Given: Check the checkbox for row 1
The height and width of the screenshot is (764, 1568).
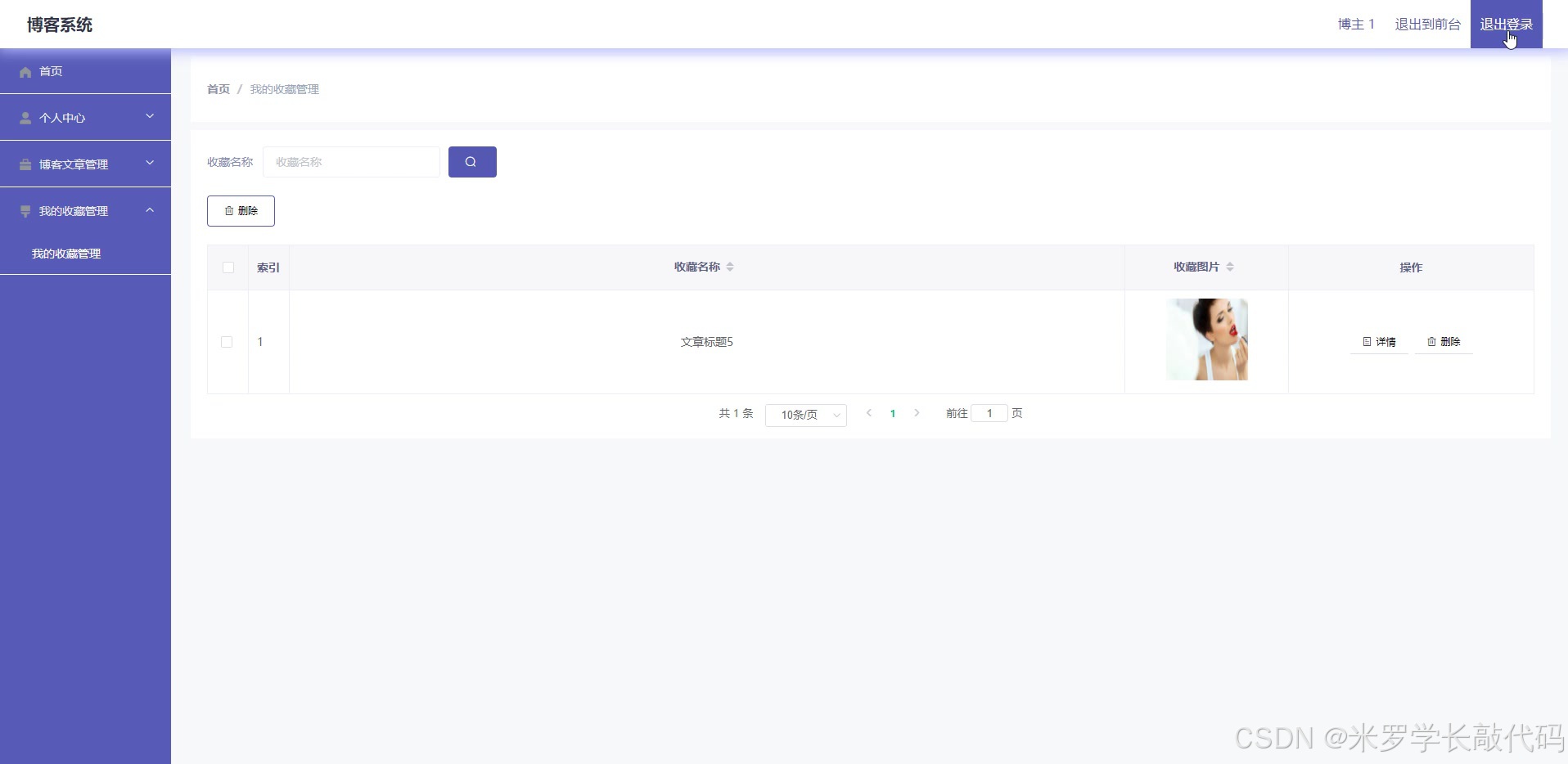Looking at the screenshot, I should tap(227, 342).
